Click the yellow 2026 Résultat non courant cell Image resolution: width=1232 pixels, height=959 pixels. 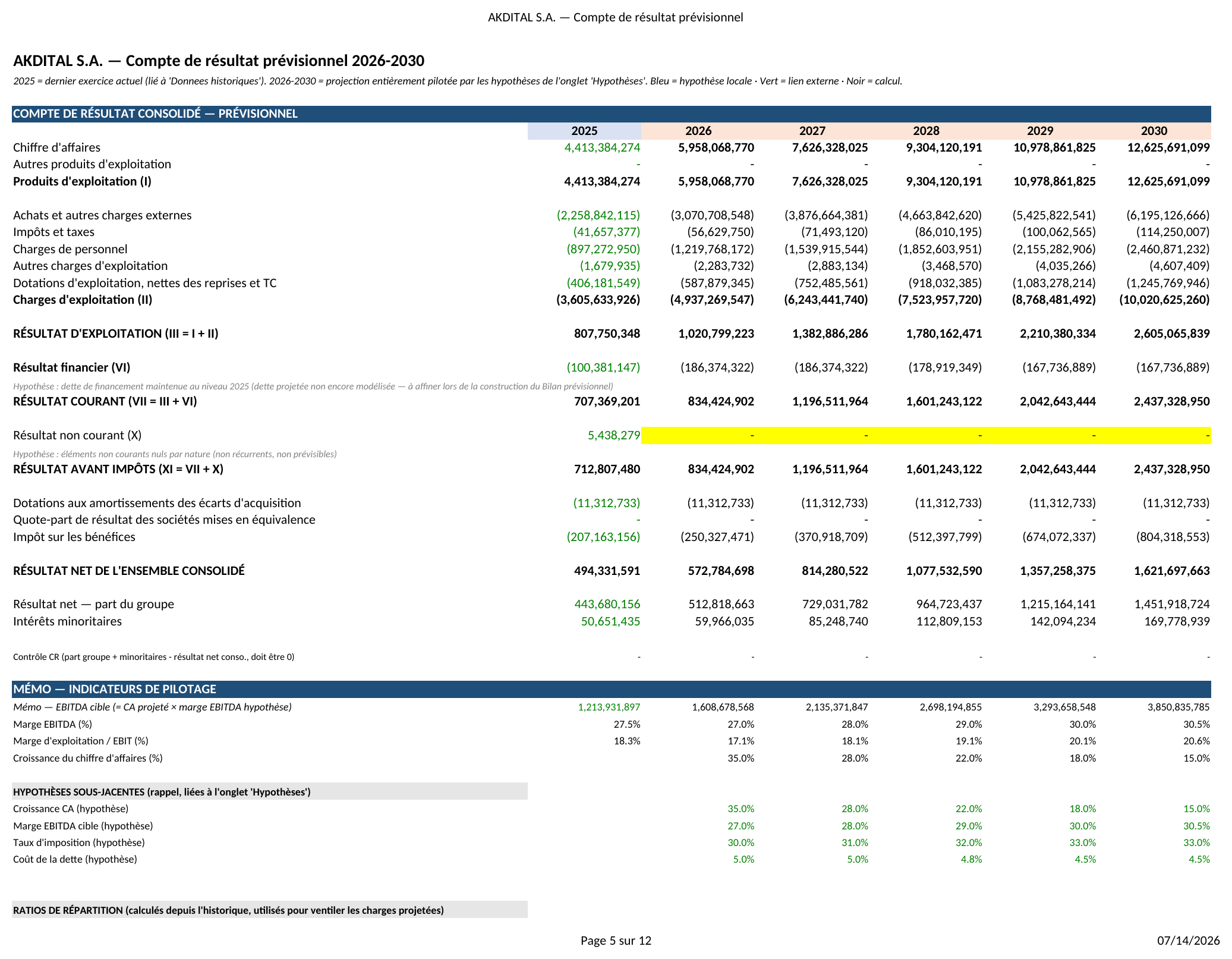click(x=698, y=435)
